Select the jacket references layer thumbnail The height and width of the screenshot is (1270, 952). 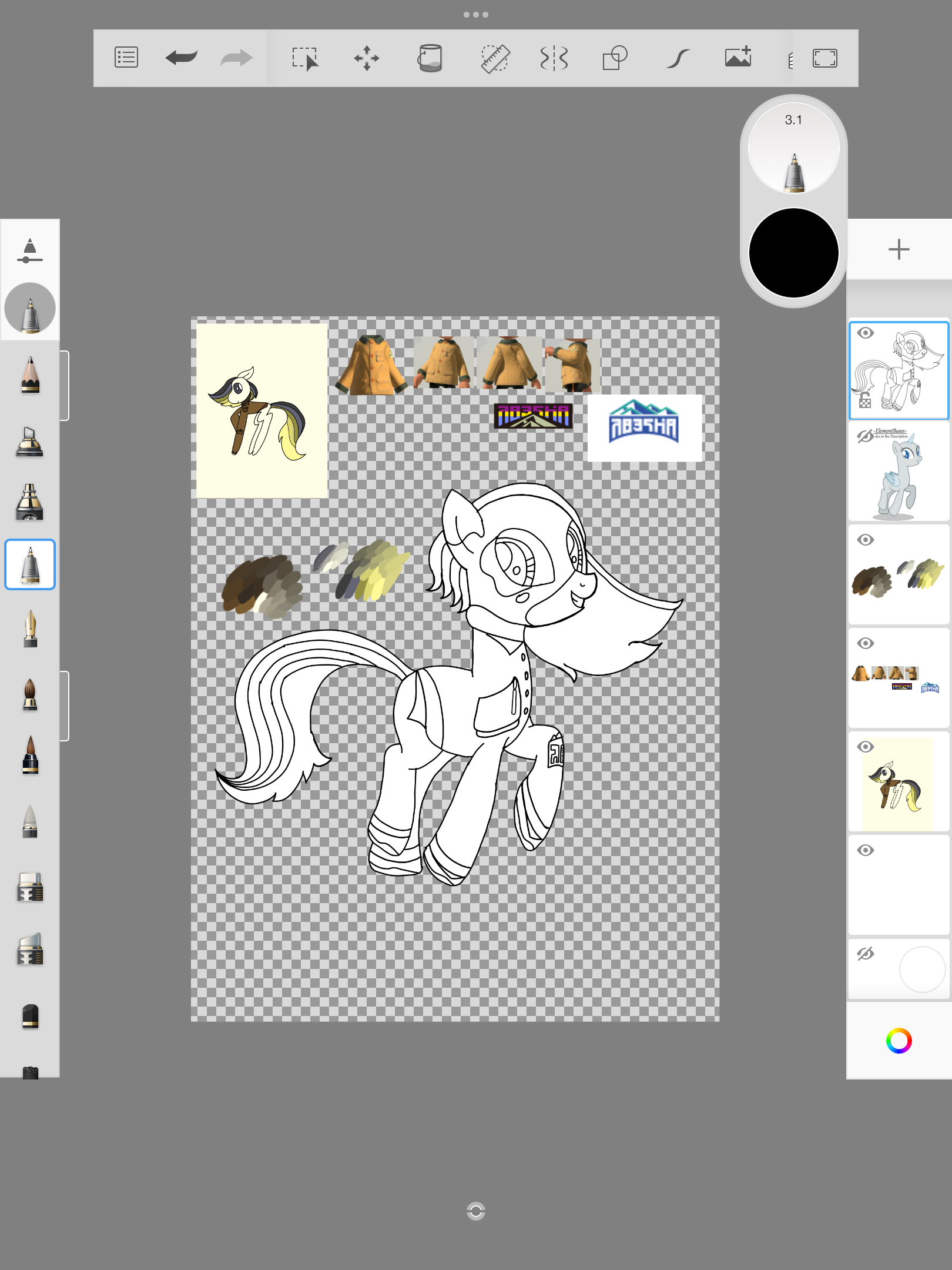tap(899, 679)
